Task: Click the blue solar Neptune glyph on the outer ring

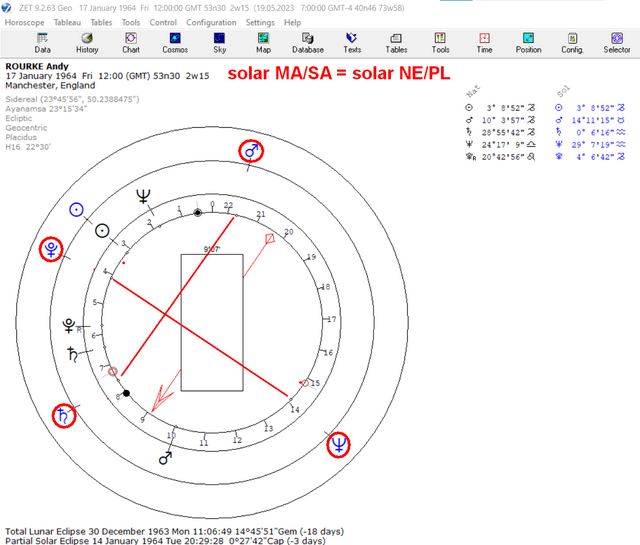Action: click(338, 445)
